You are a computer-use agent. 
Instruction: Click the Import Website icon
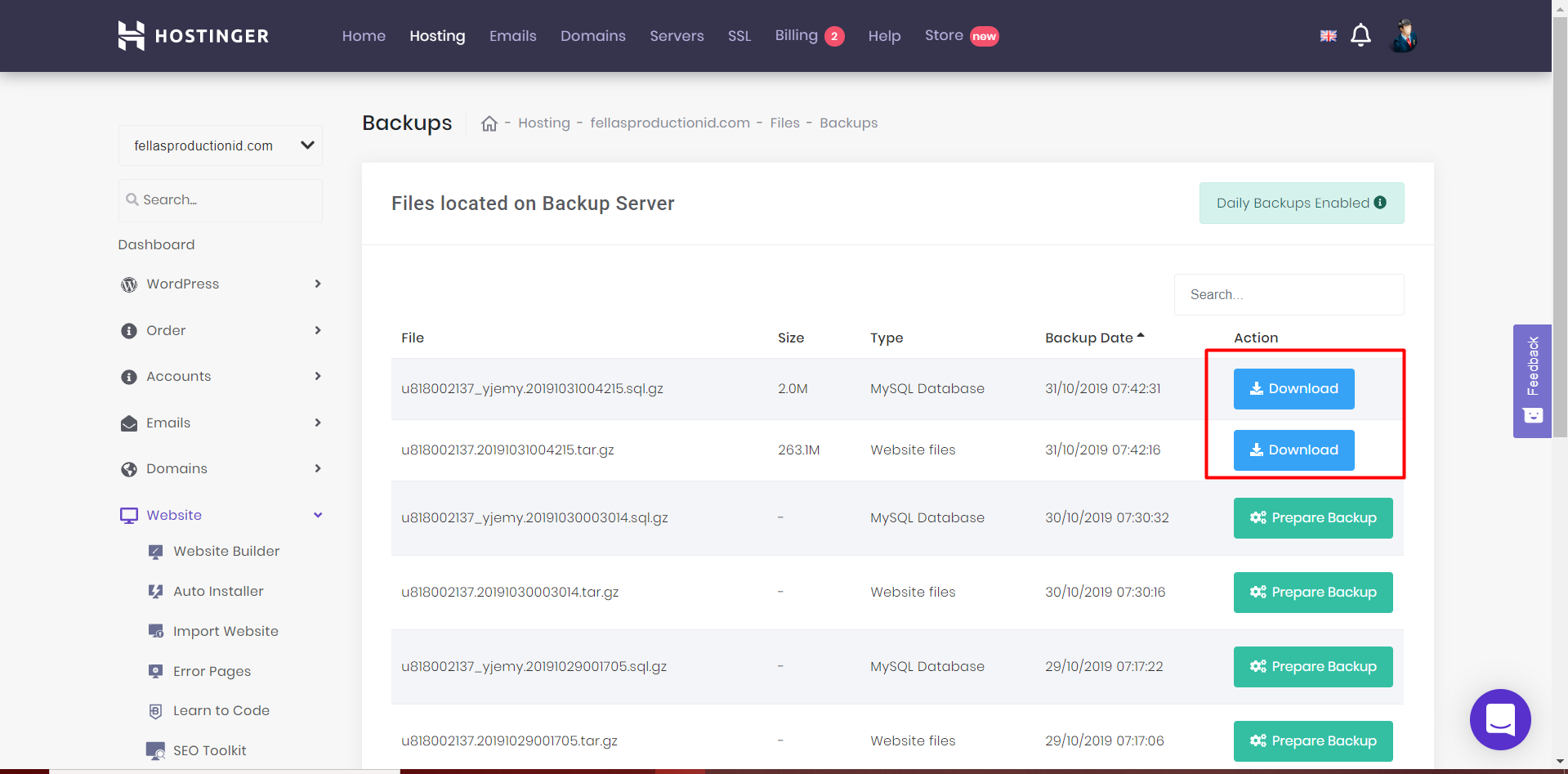(155, 632)
